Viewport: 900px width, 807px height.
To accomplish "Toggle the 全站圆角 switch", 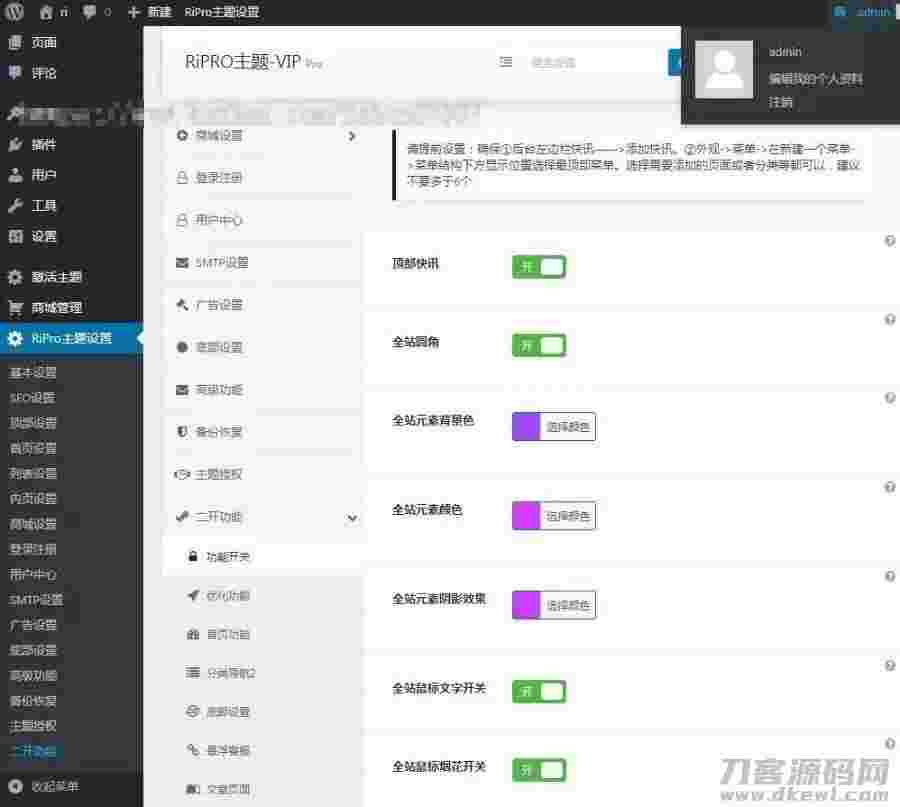I will [539, 345].
